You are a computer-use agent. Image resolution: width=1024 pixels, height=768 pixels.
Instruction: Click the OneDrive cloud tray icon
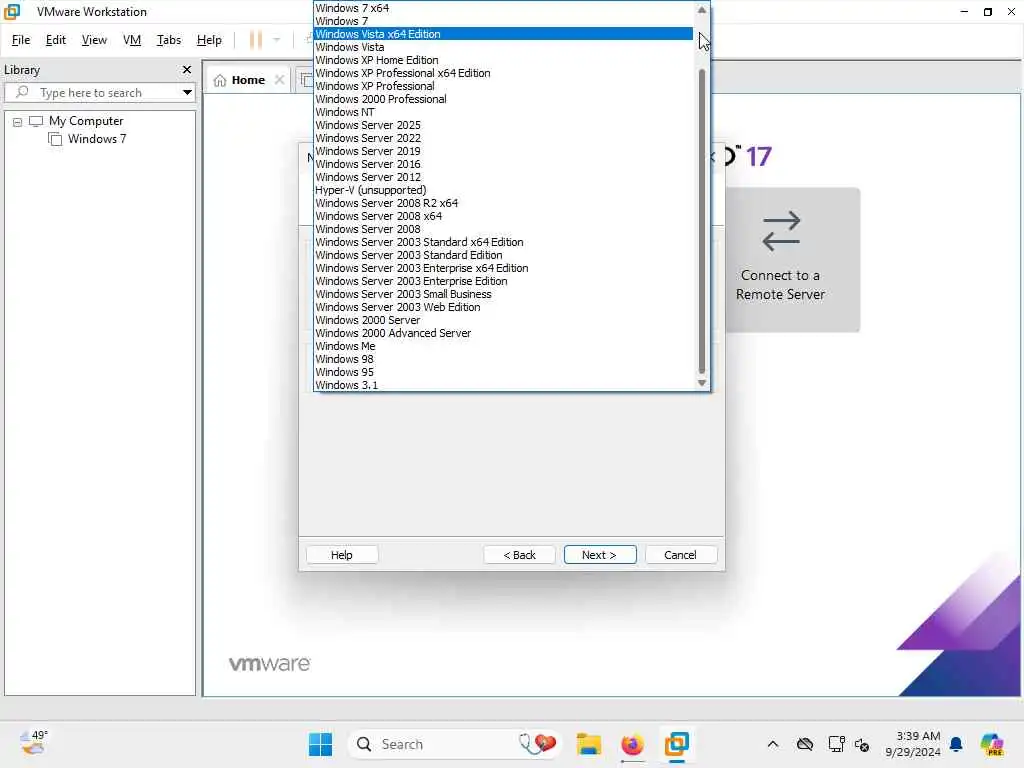805,744
